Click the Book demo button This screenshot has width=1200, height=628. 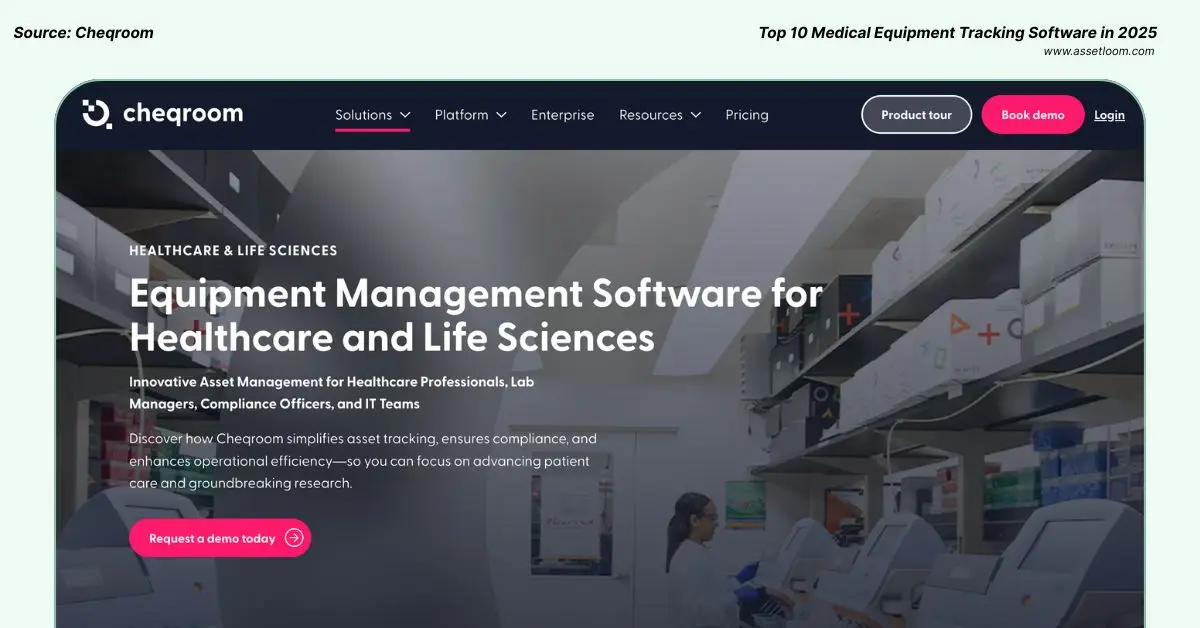pyautogui.click(x=1033, y=115)
